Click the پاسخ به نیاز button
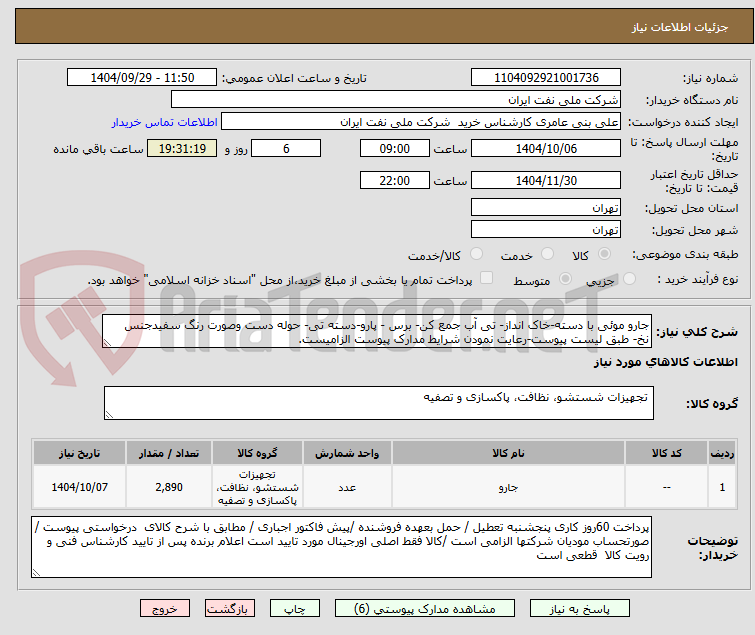Screen dimensions: 755x635 click(579, 609)
